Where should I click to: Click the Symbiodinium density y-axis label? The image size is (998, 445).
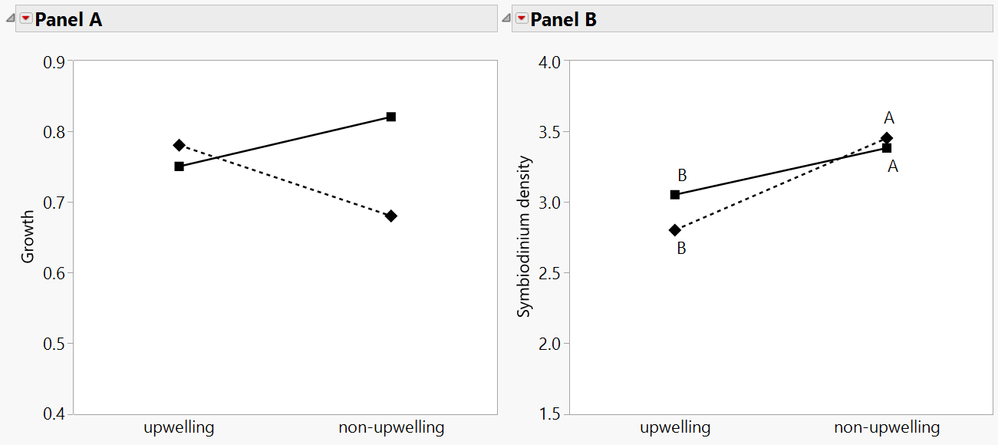click(x=523, y=238)
